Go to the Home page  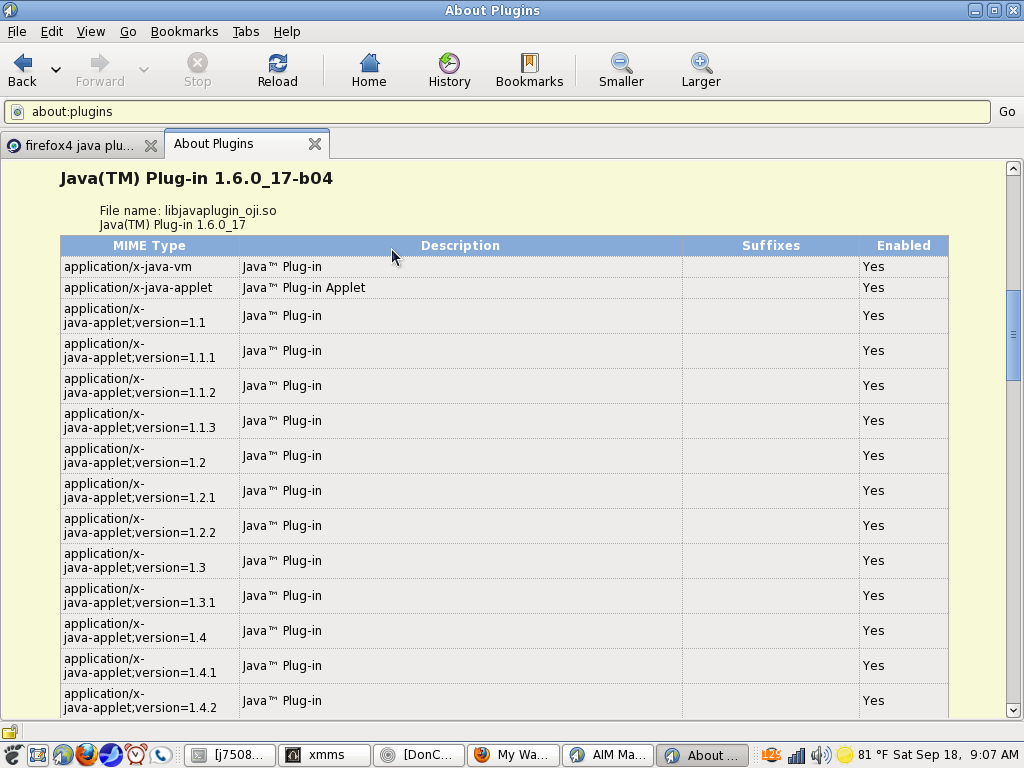coord(369,63)
